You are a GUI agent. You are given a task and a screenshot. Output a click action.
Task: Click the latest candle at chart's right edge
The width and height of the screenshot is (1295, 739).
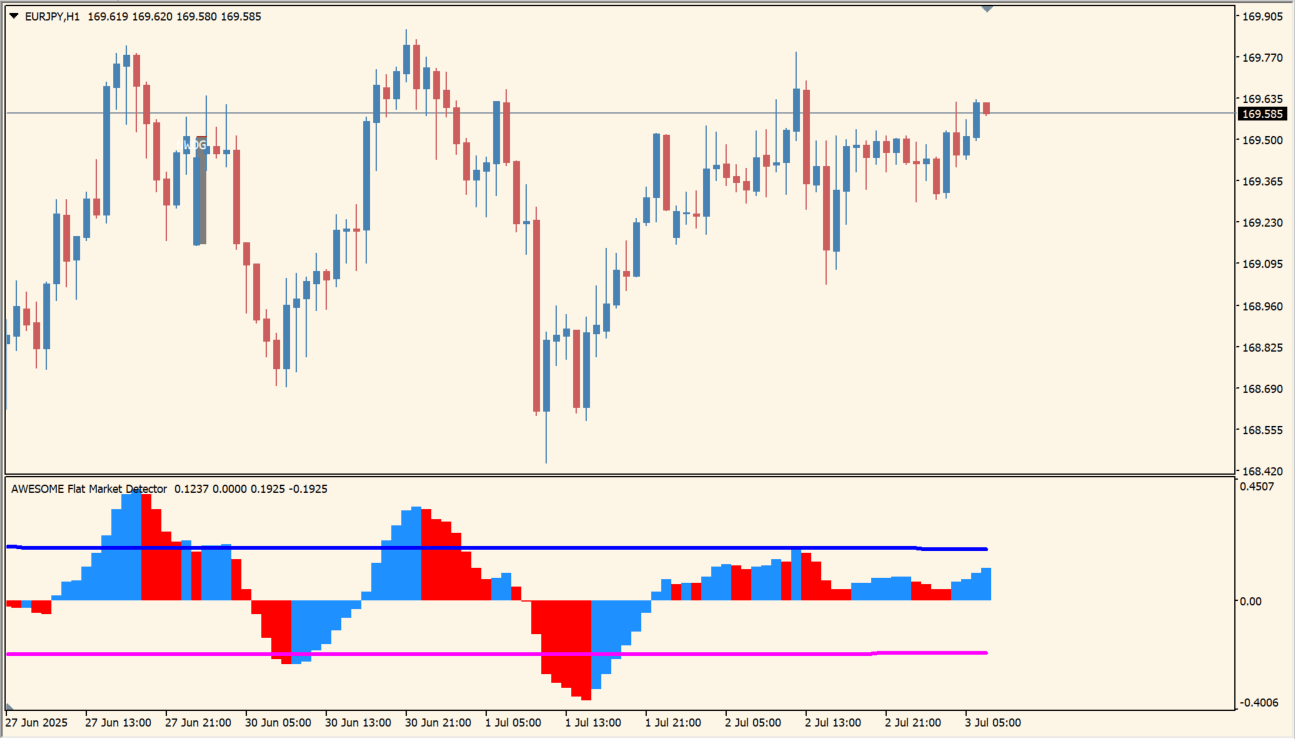click(986, 107)
